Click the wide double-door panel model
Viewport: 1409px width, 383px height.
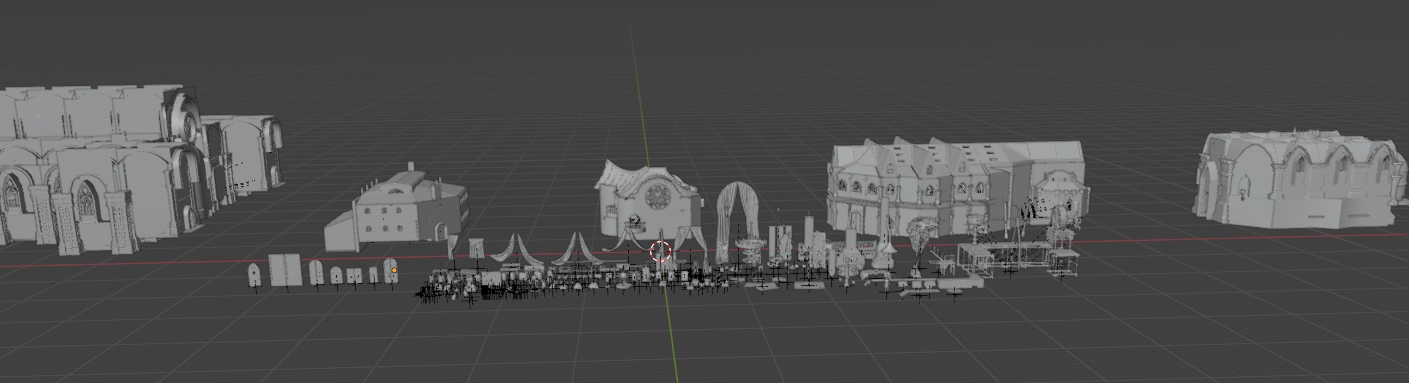point(284,270)
